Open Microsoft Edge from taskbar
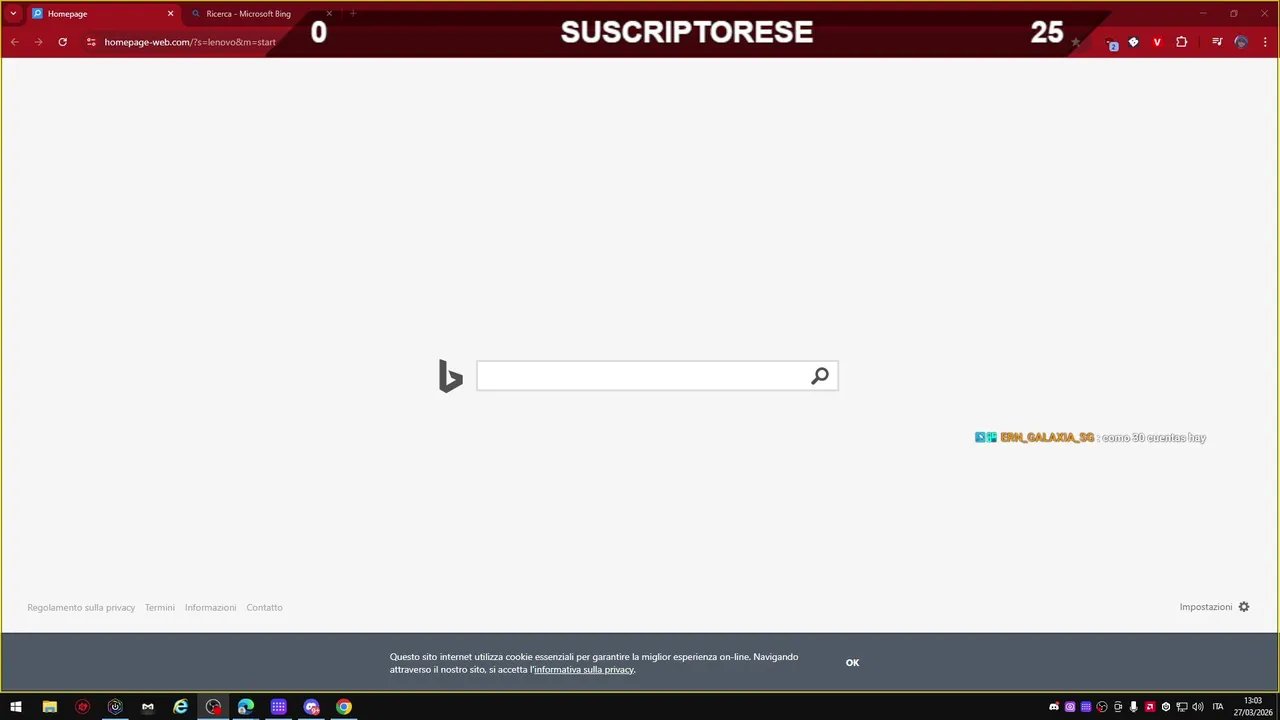 click(x=246, y=707)
